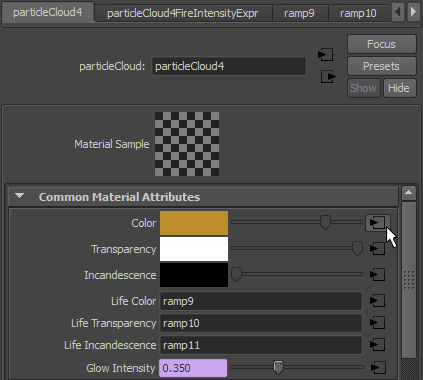Screen dimensions: 423x380
Task: Click the Material Sample checker thumbnail
Action: tap(187, 144)
